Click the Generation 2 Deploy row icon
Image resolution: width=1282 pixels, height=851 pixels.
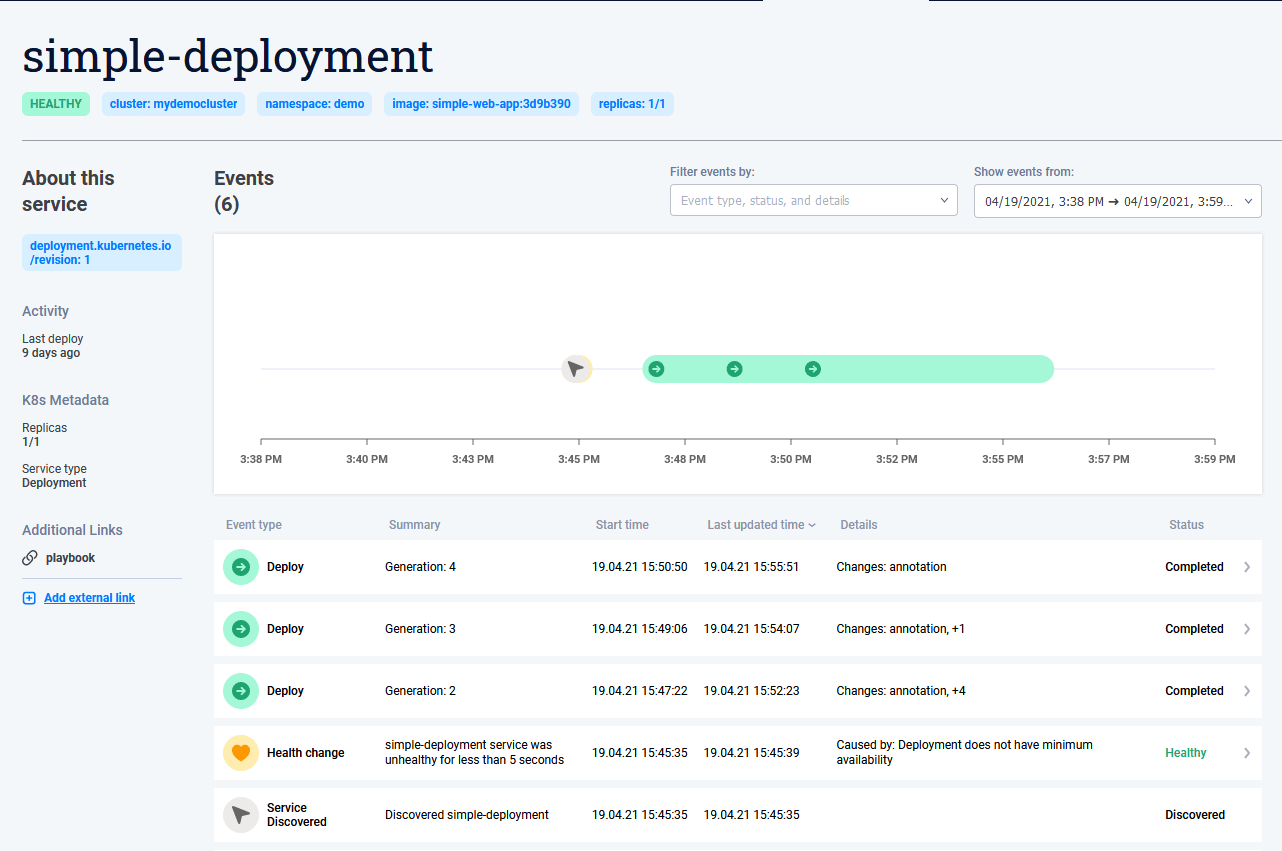tap(240, 691)
